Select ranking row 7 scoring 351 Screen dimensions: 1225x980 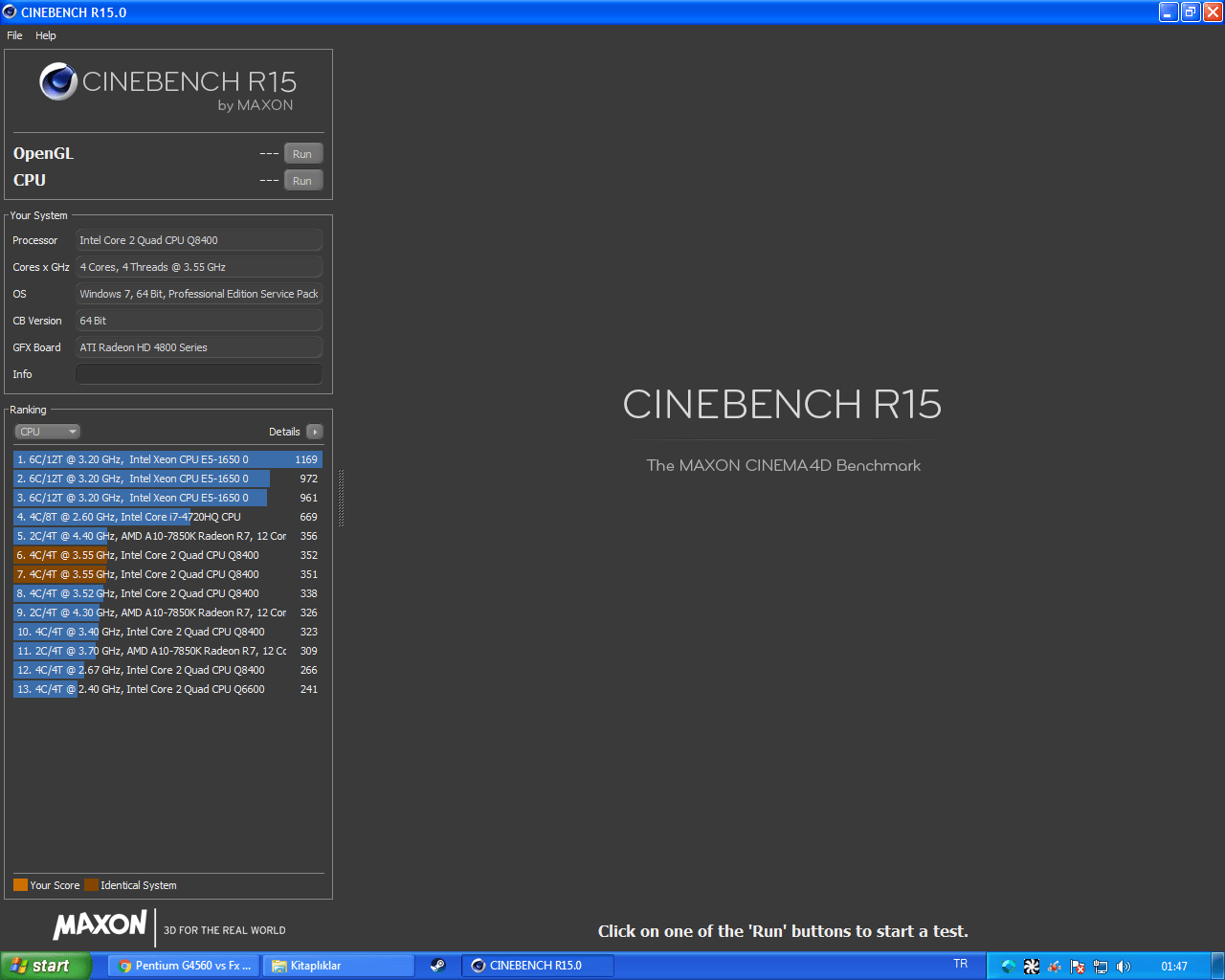pos(167,574)
